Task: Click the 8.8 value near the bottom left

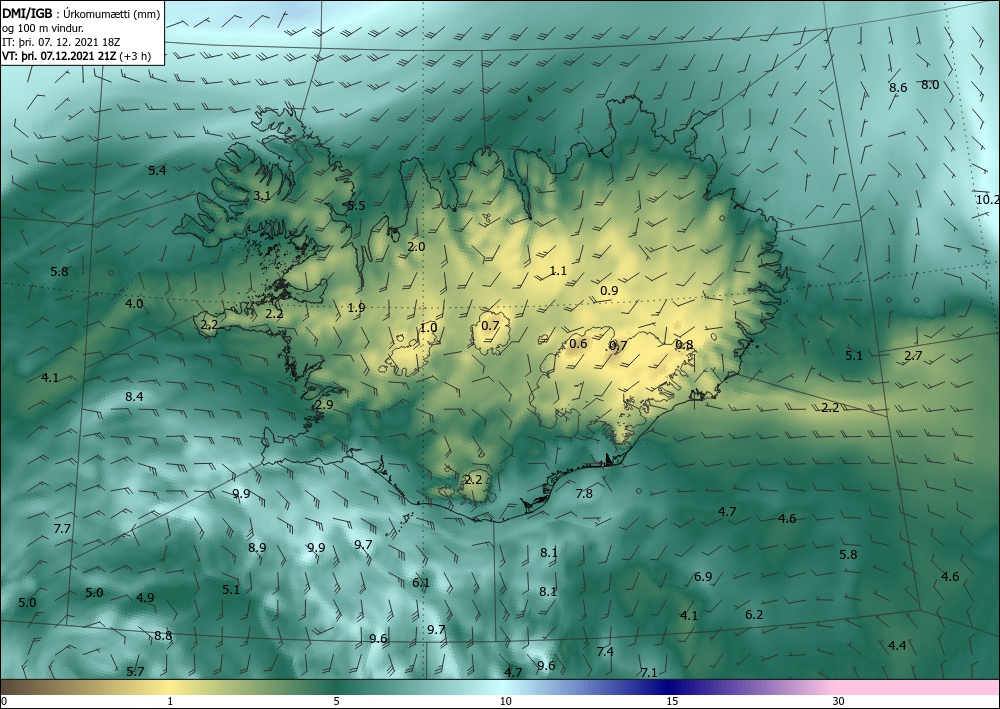Action: click(x=163, y=636)
